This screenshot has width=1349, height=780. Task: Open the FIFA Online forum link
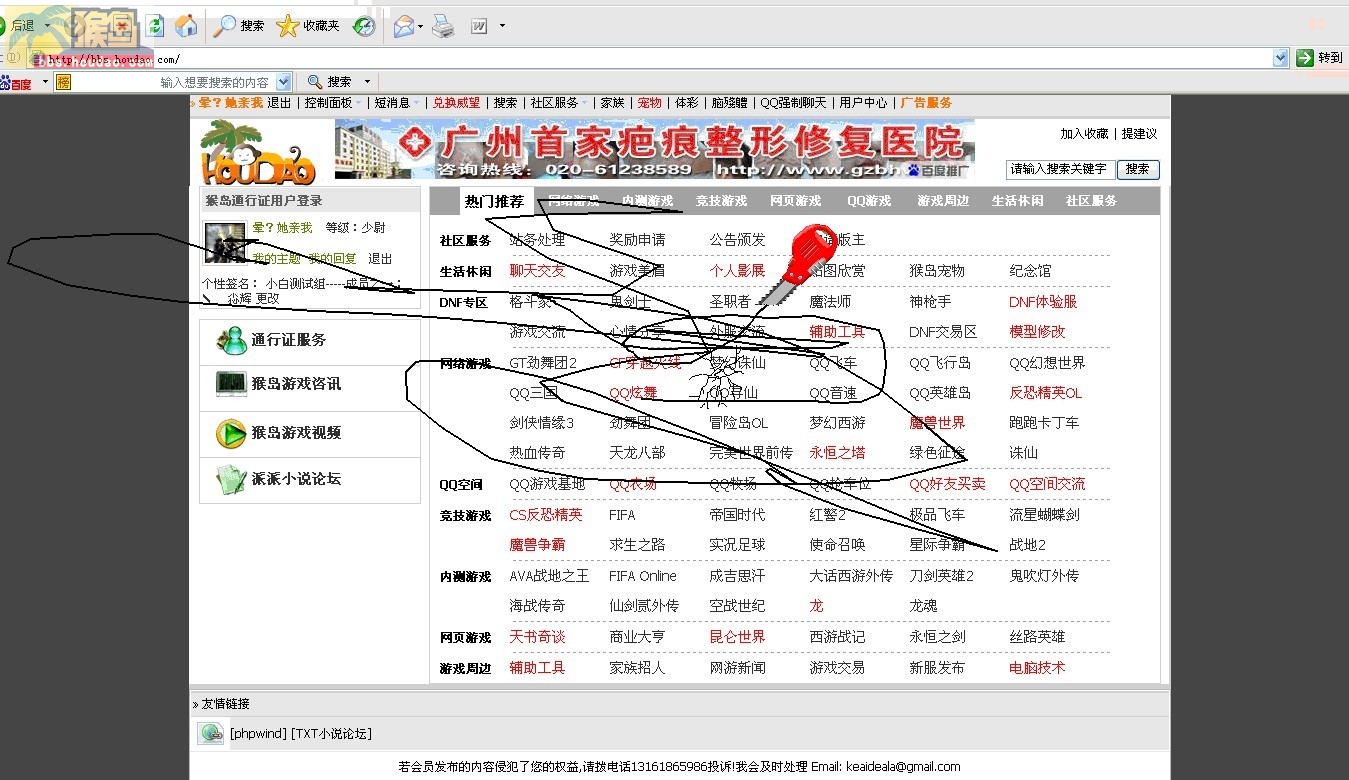pyautogui.click(x=643, y=576)
